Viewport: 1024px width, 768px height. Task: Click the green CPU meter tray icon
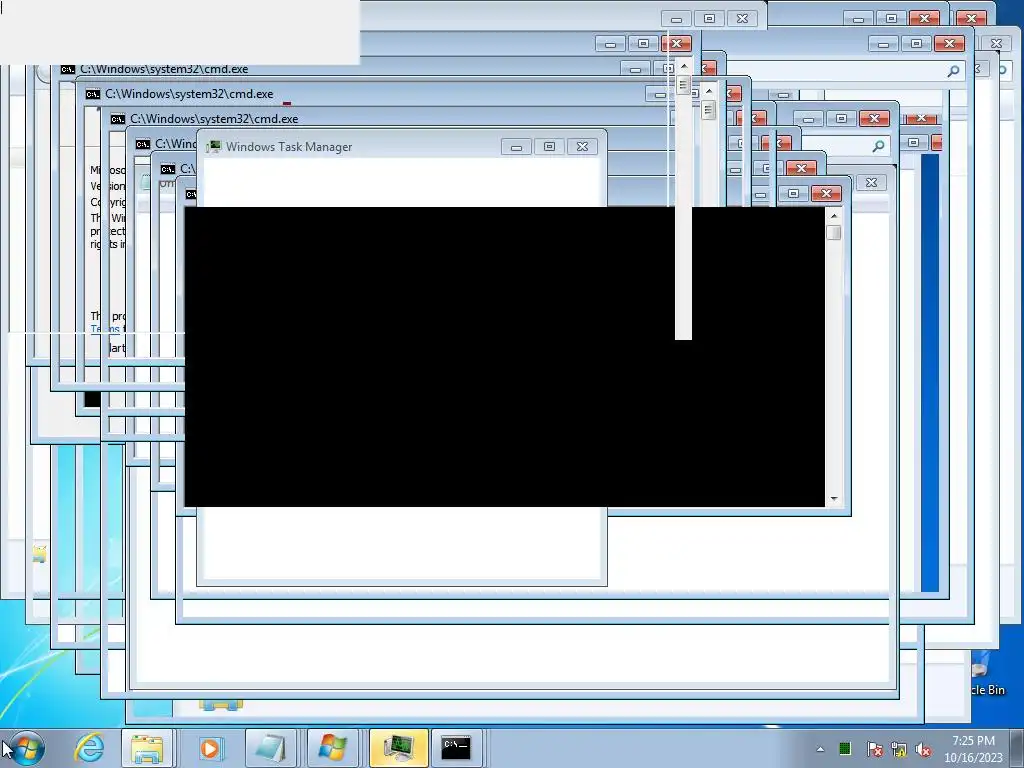click(844, 748)
